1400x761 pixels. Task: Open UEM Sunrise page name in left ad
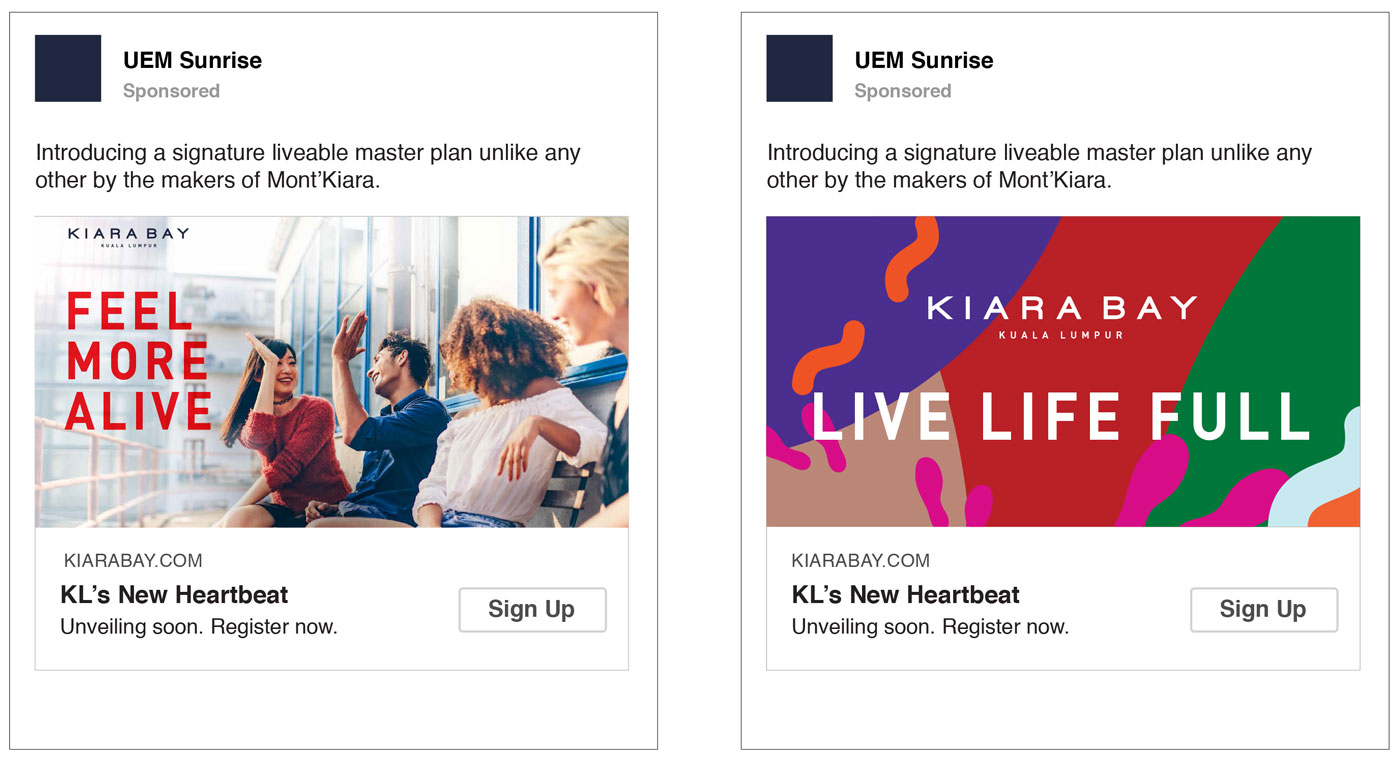(x=192, y=60)
